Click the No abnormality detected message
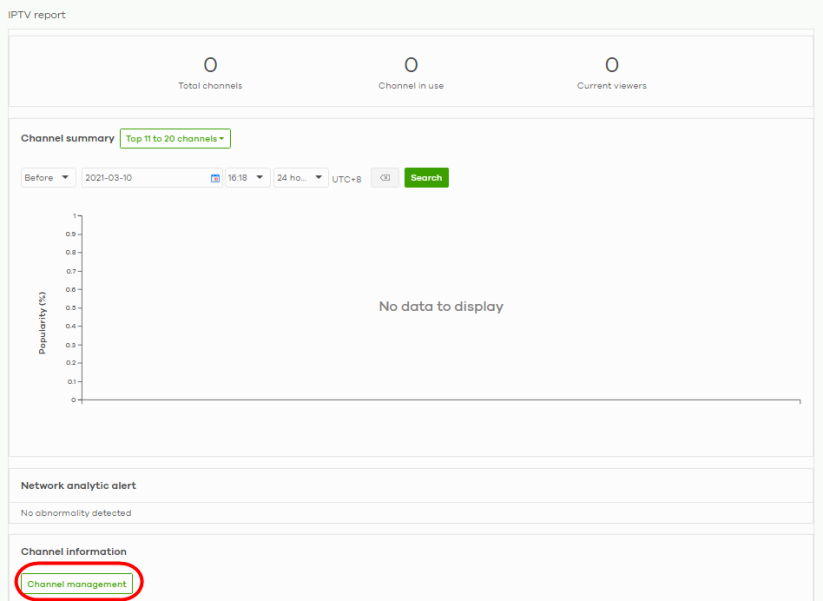This screenshot has width=823, height=601. click(x=76, y=513)
